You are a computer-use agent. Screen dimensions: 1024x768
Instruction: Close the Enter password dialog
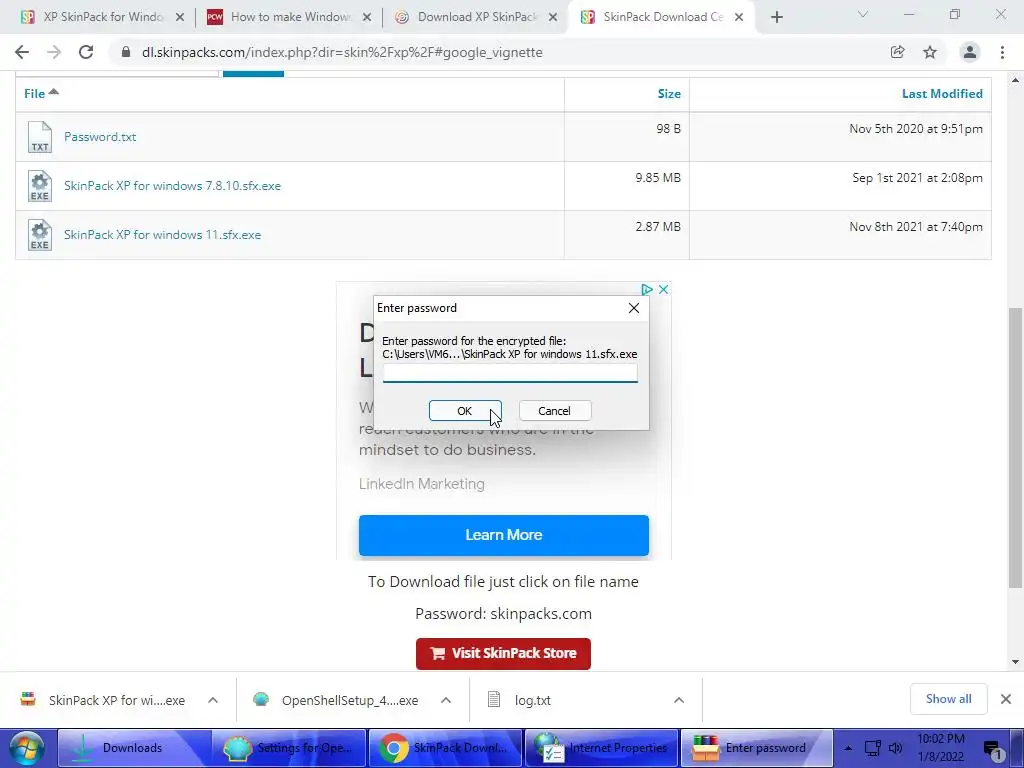pos(633,308)
